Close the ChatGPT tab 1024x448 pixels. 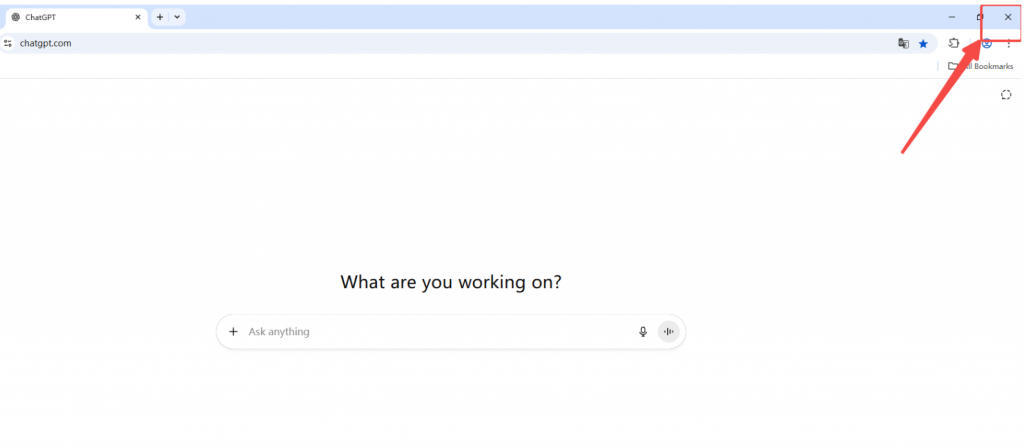138,17
